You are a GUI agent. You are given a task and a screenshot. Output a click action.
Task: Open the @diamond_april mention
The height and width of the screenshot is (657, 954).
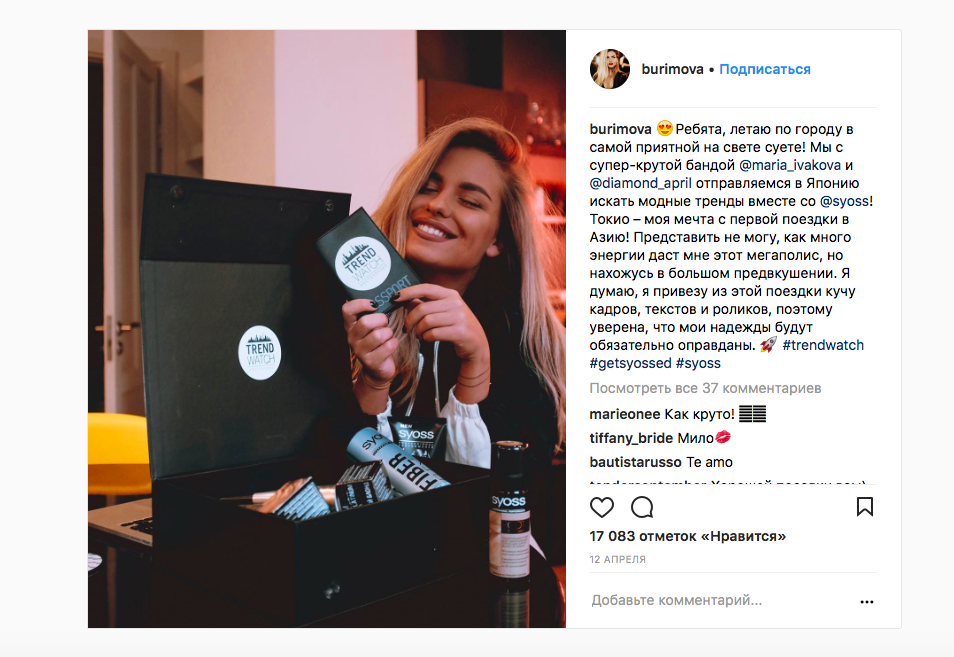[640, 183]
